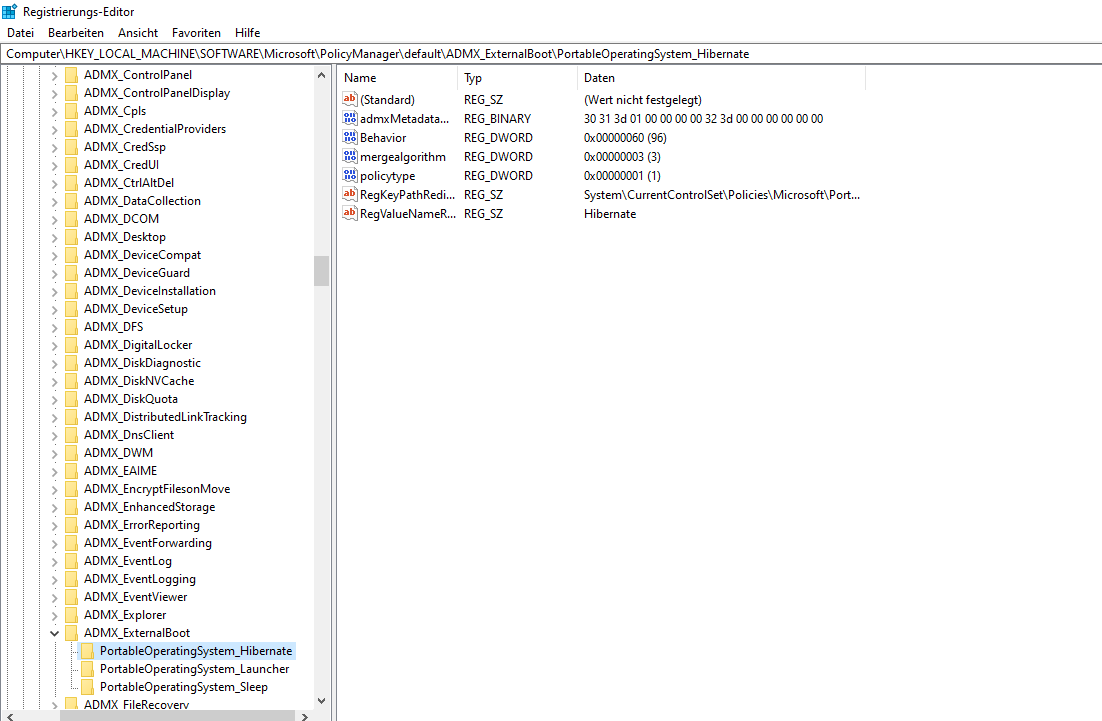Select the policytype DWORD value icon
This screenshot has height=721, width=1102.
(x=350, y=175)
